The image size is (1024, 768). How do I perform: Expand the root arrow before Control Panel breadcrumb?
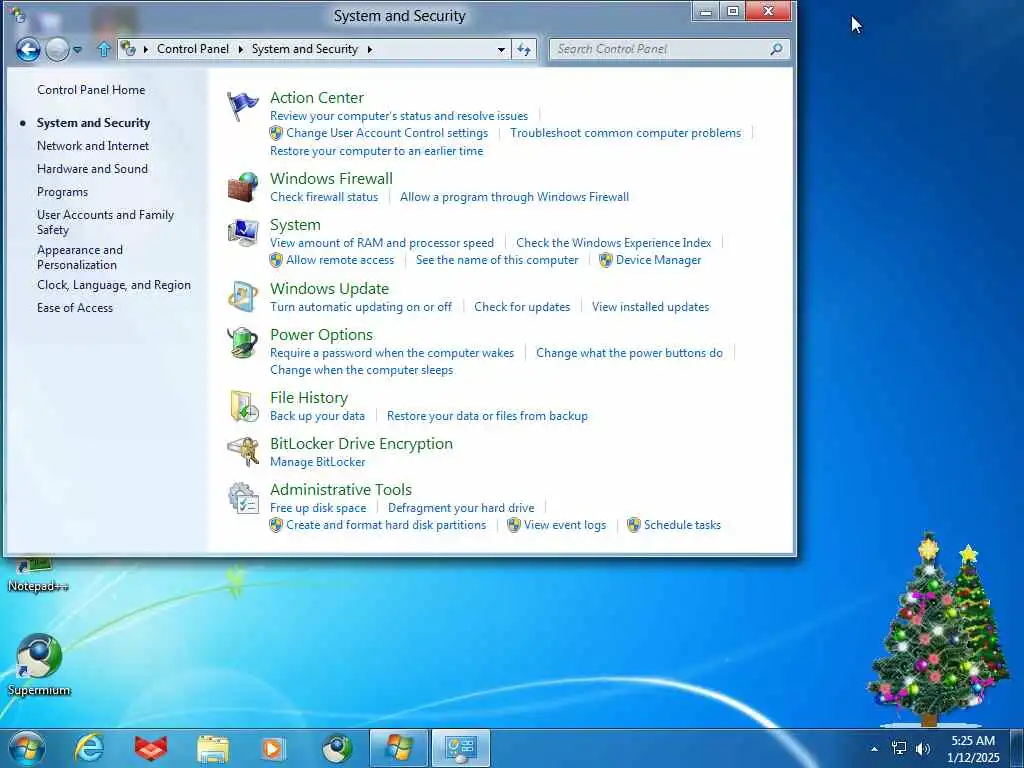(146, 50)
